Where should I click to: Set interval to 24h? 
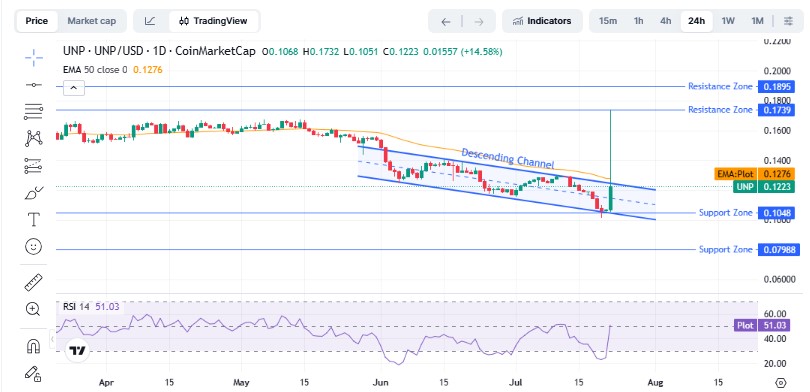[x=696, y=21]
